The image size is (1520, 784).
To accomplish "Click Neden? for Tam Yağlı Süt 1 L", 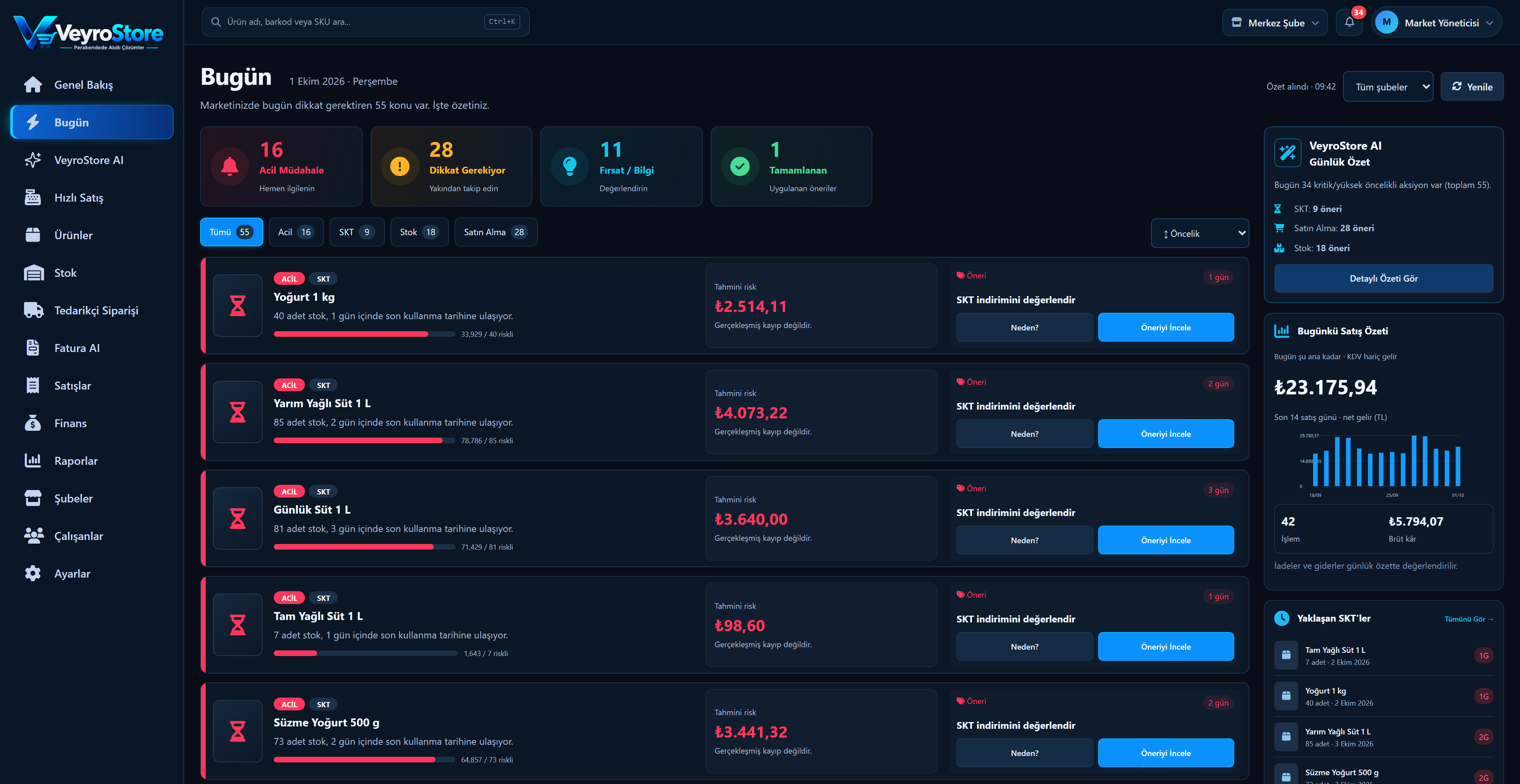I will [x=1025, y=646].
